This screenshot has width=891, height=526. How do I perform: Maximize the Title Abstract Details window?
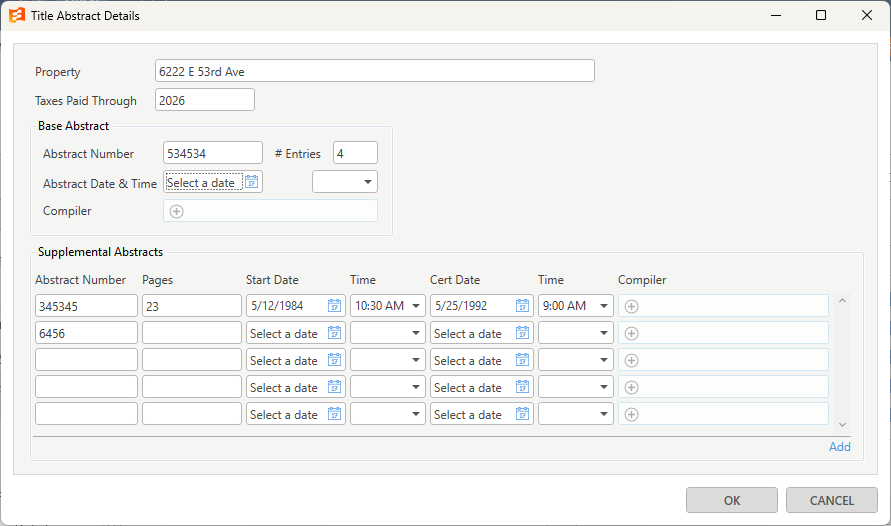coord(821,15)
